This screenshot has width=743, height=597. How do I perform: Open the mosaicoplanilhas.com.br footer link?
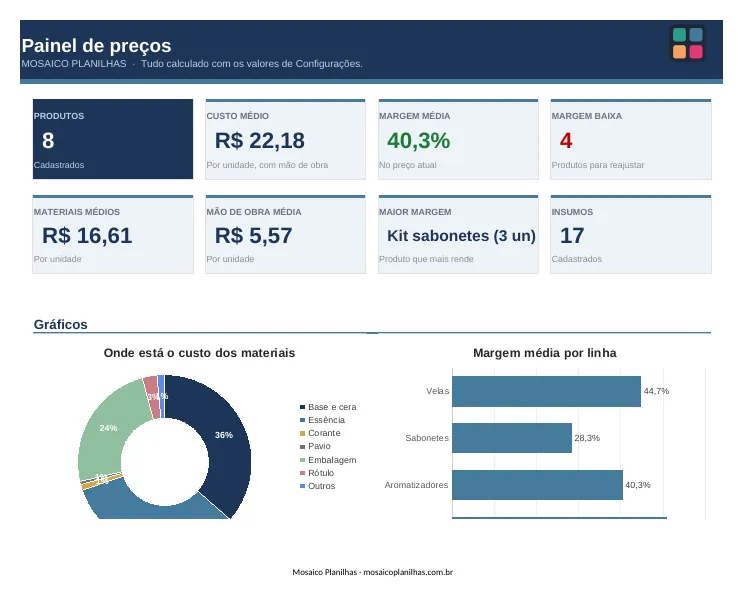click(408, 572)
